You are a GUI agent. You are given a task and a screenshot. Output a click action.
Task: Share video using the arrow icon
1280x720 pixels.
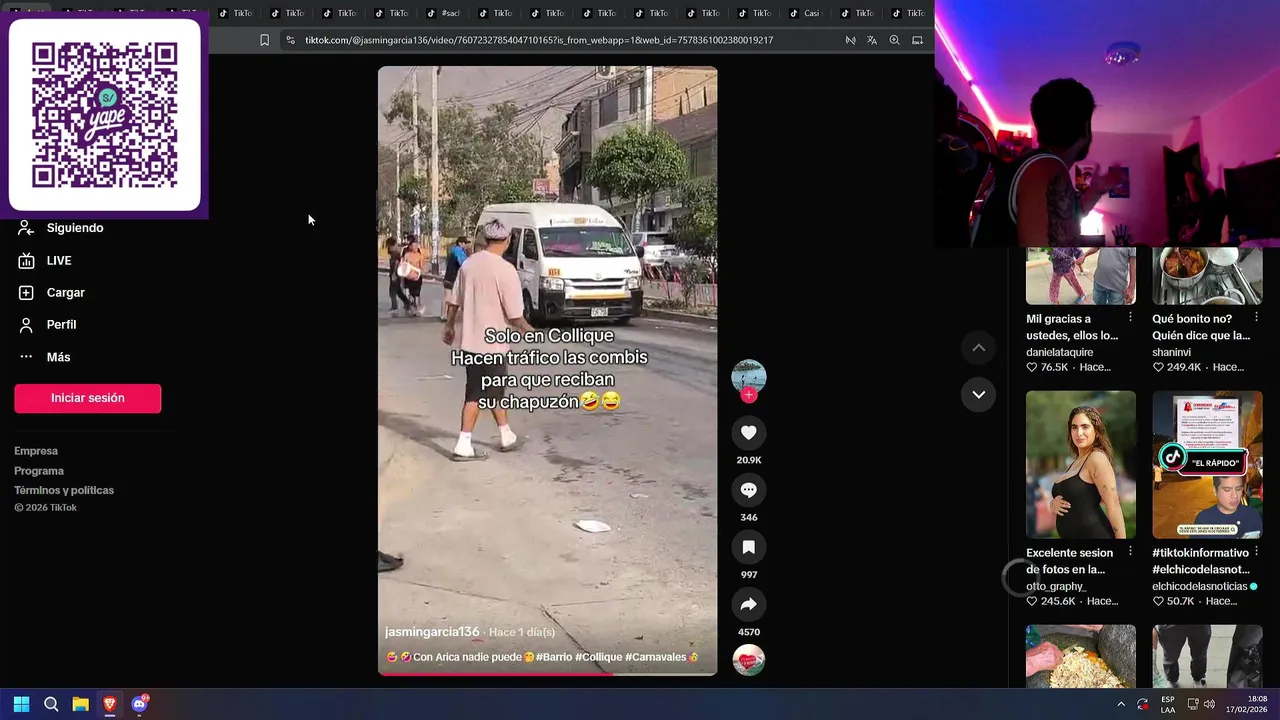748,604
